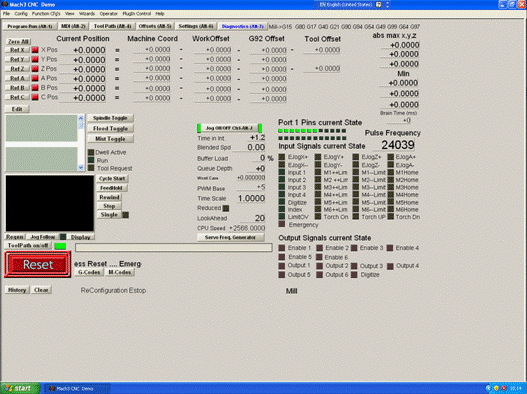The width and height of the screenshot is (527, 394).
Task: Click the FeedHold button
Action: tap(111, 188)
